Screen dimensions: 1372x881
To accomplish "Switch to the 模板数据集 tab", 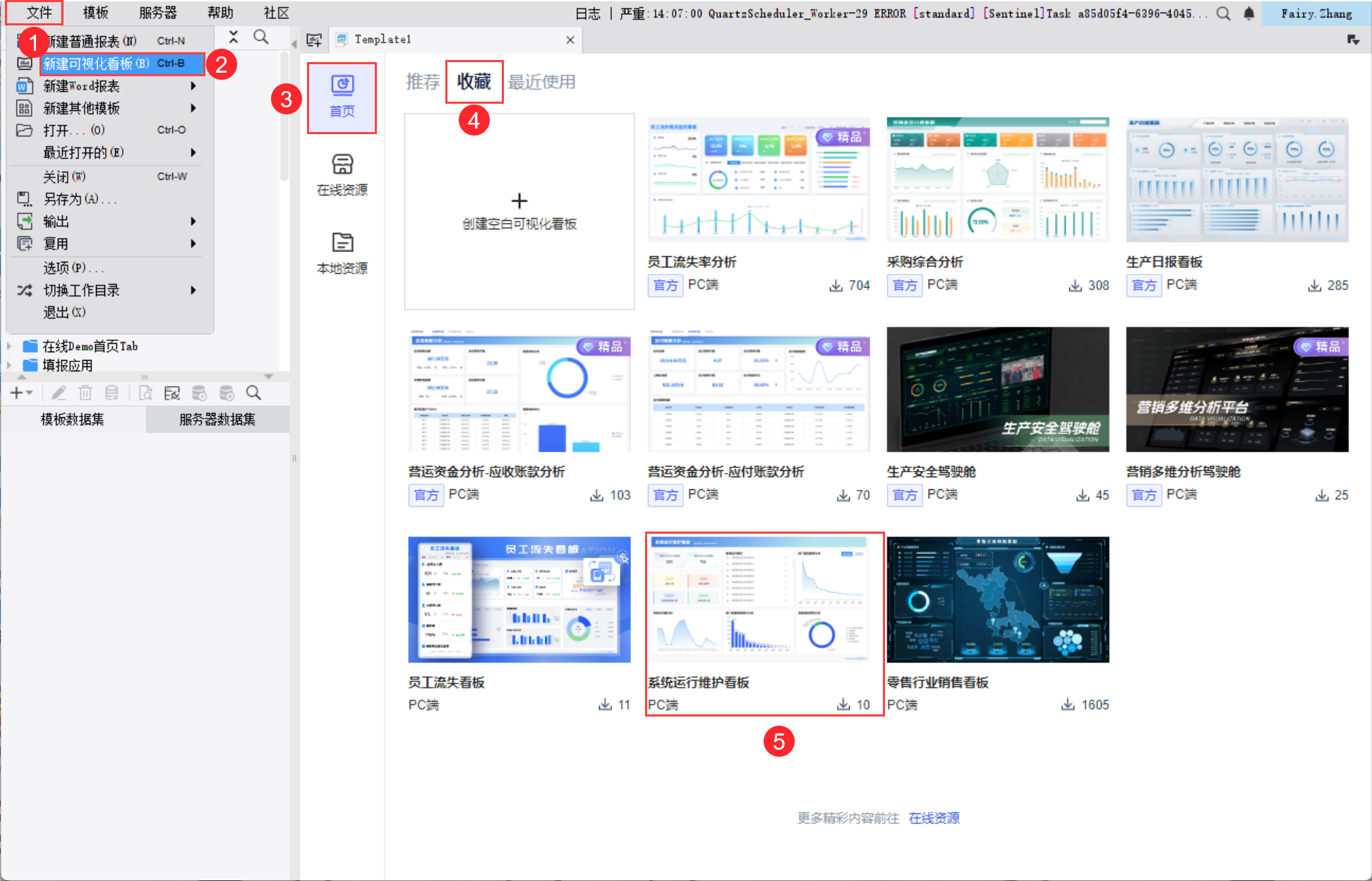I will tap(72, 419).
